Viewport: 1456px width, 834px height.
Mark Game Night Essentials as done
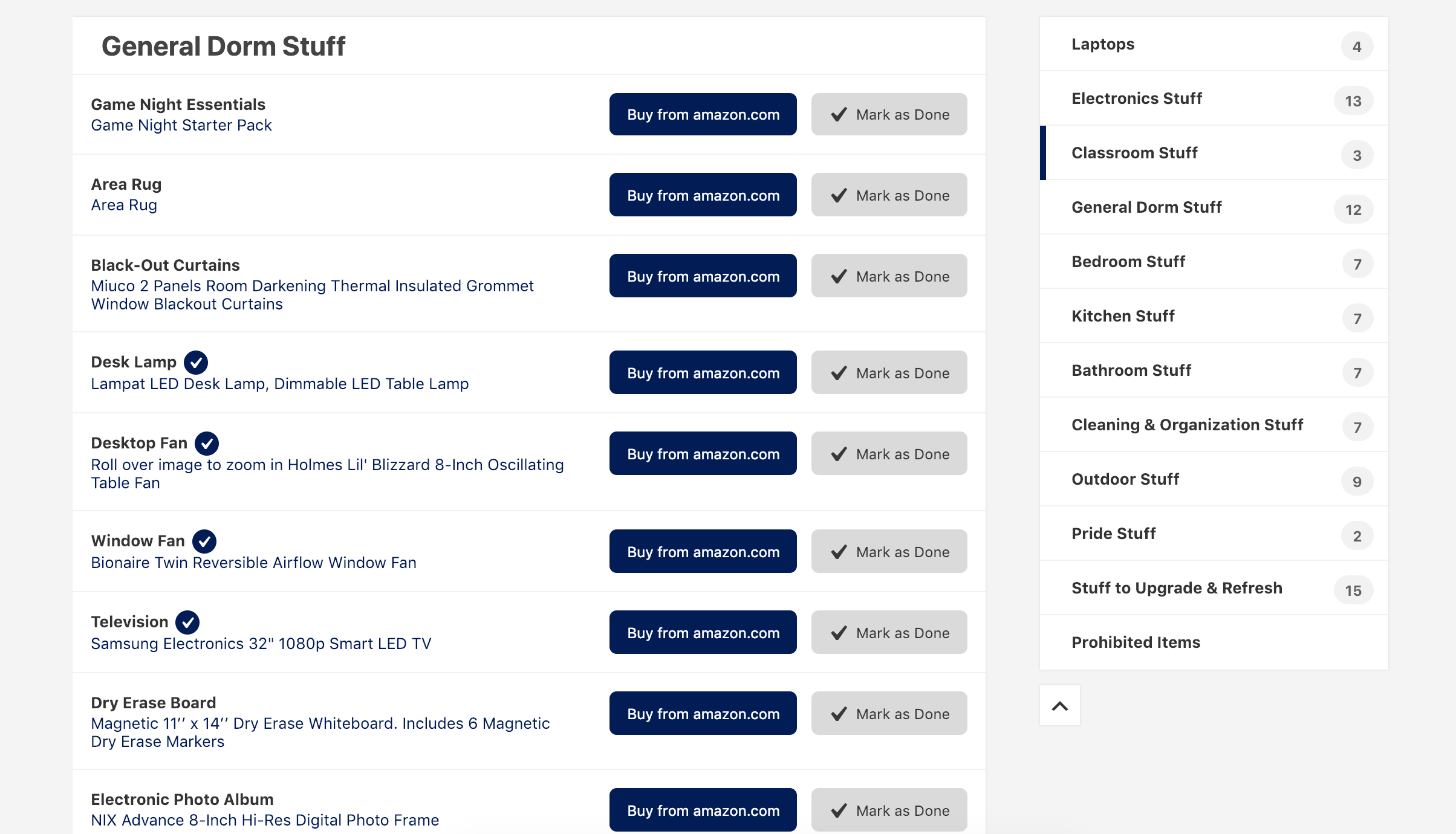click(x=889, y=115)
